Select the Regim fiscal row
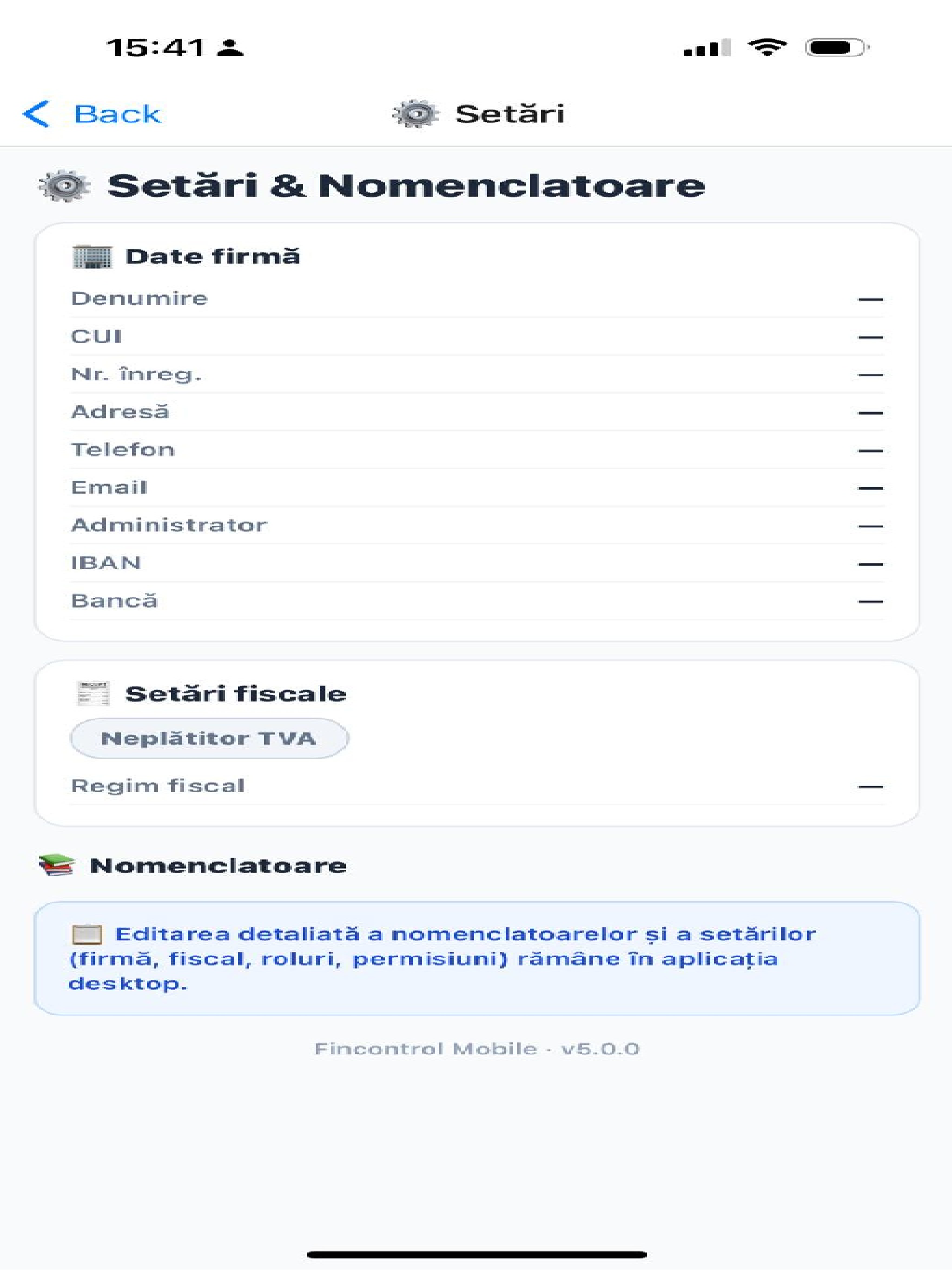This screenshot has height=1270, width=952. point(476,786)
